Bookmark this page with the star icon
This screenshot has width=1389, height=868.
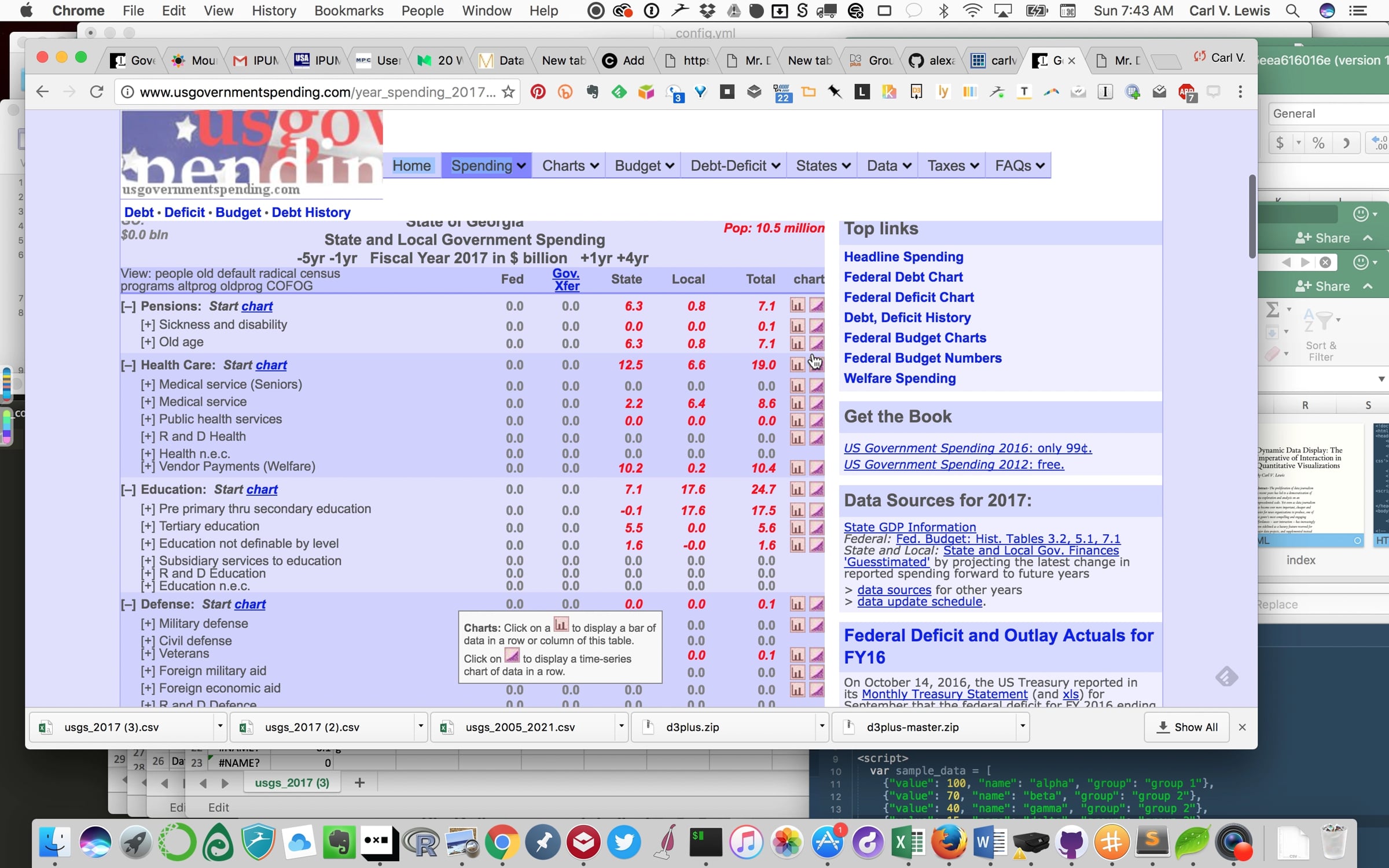508,92
